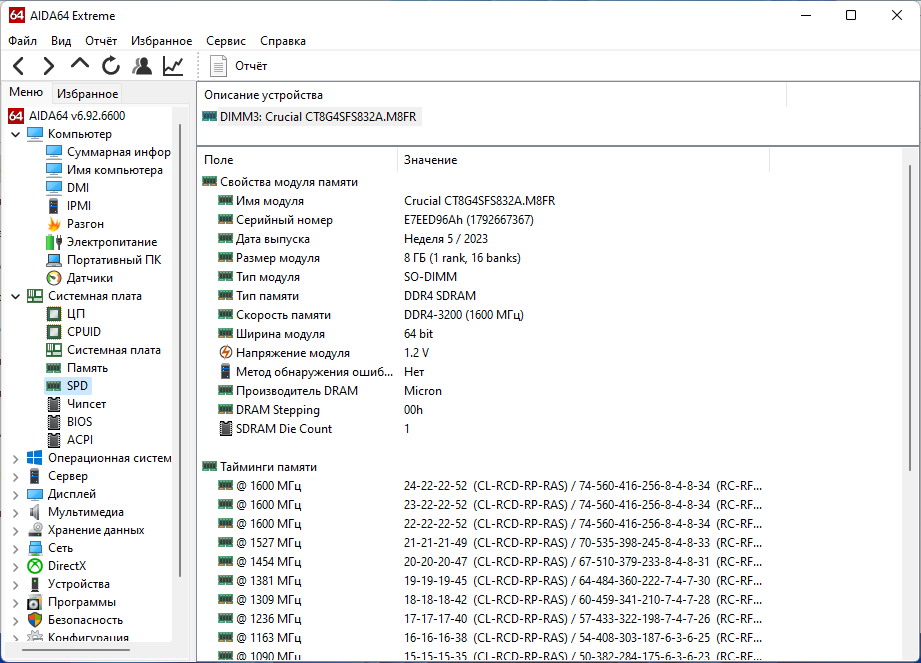
Task: Go back with the left arrow toolbar icon
Action: click(x=19, y=66)
